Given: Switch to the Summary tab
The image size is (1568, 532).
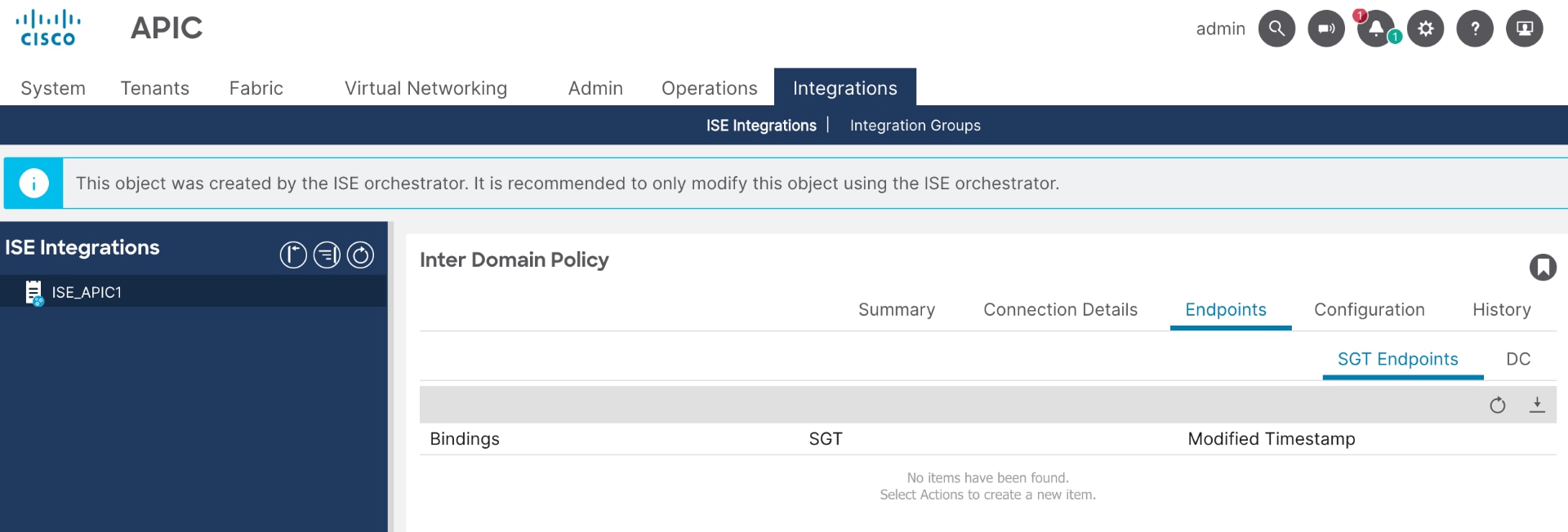Looking at the screenshot, I should coord(897,310).
